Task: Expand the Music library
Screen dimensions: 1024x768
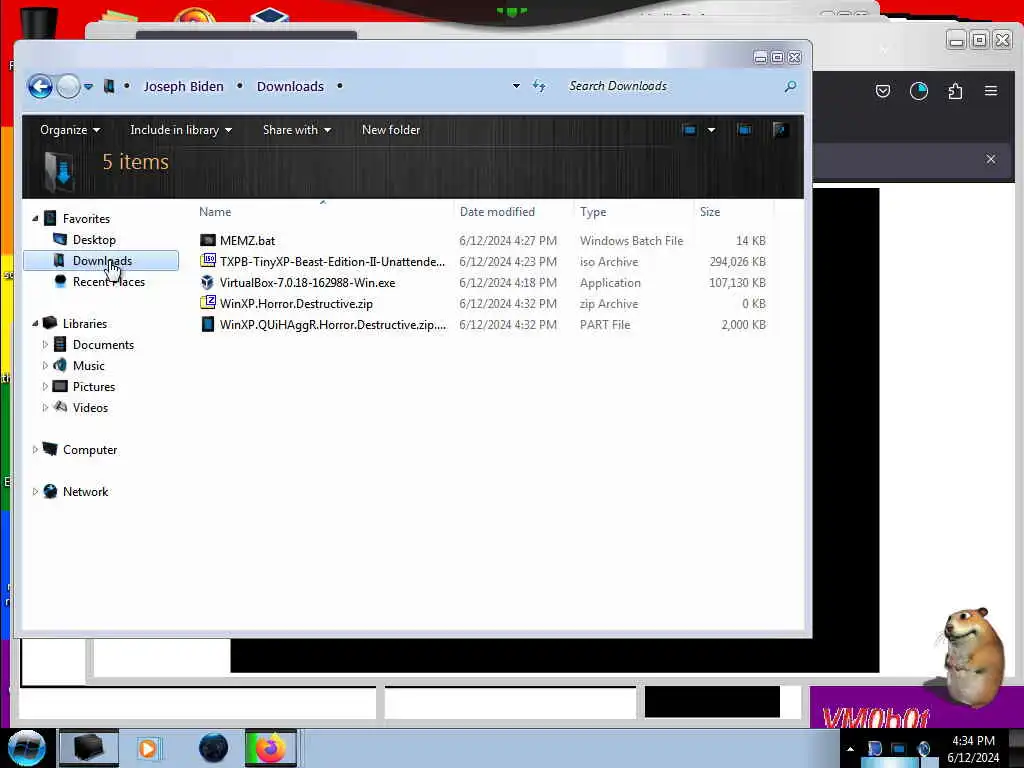Action: pos(45,365)
